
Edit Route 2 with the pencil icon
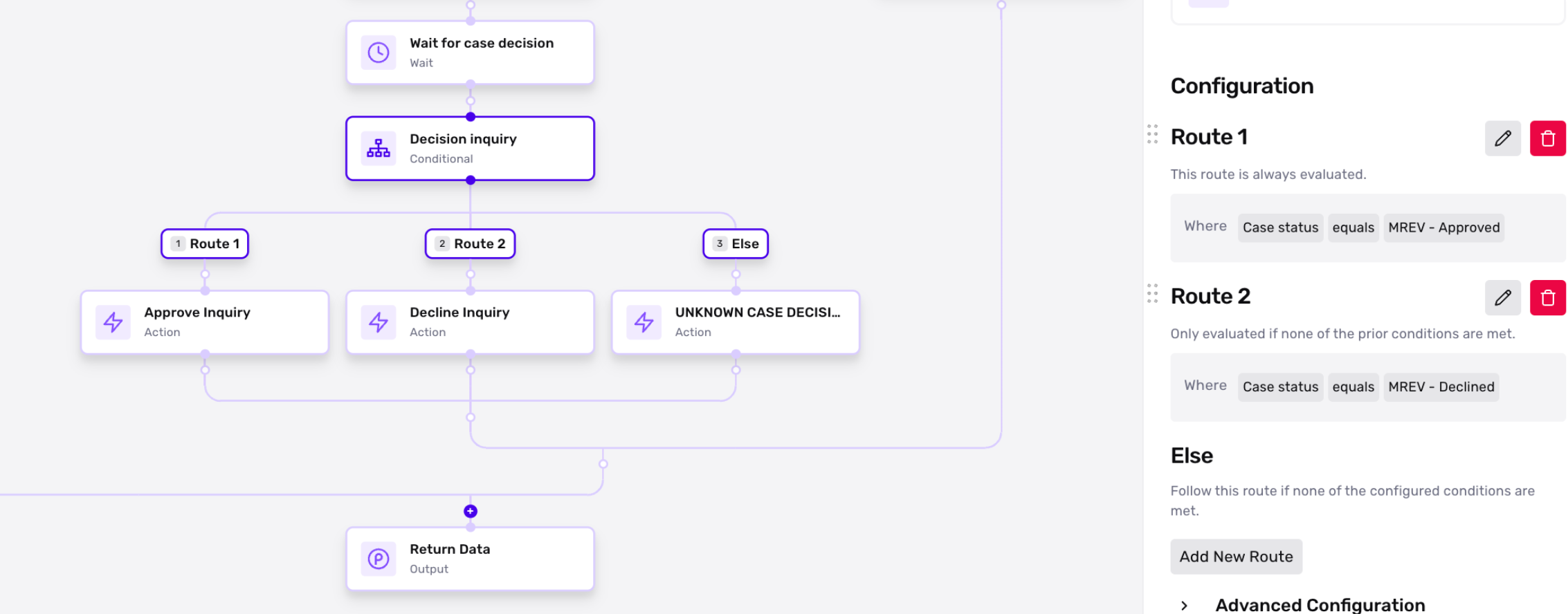point(1503,297)
